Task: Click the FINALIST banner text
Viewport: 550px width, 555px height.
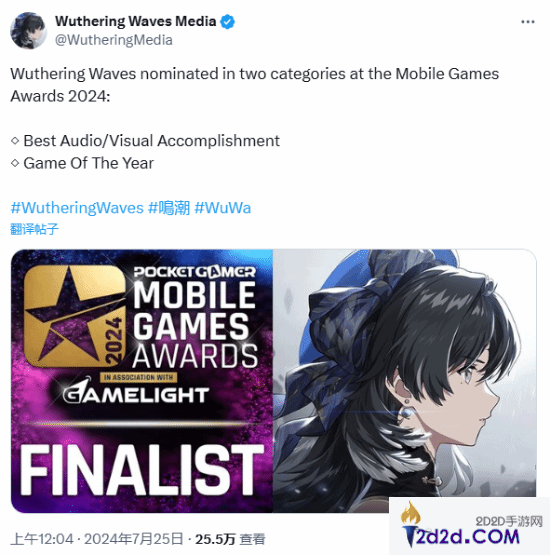Action: tap(142, 470)
